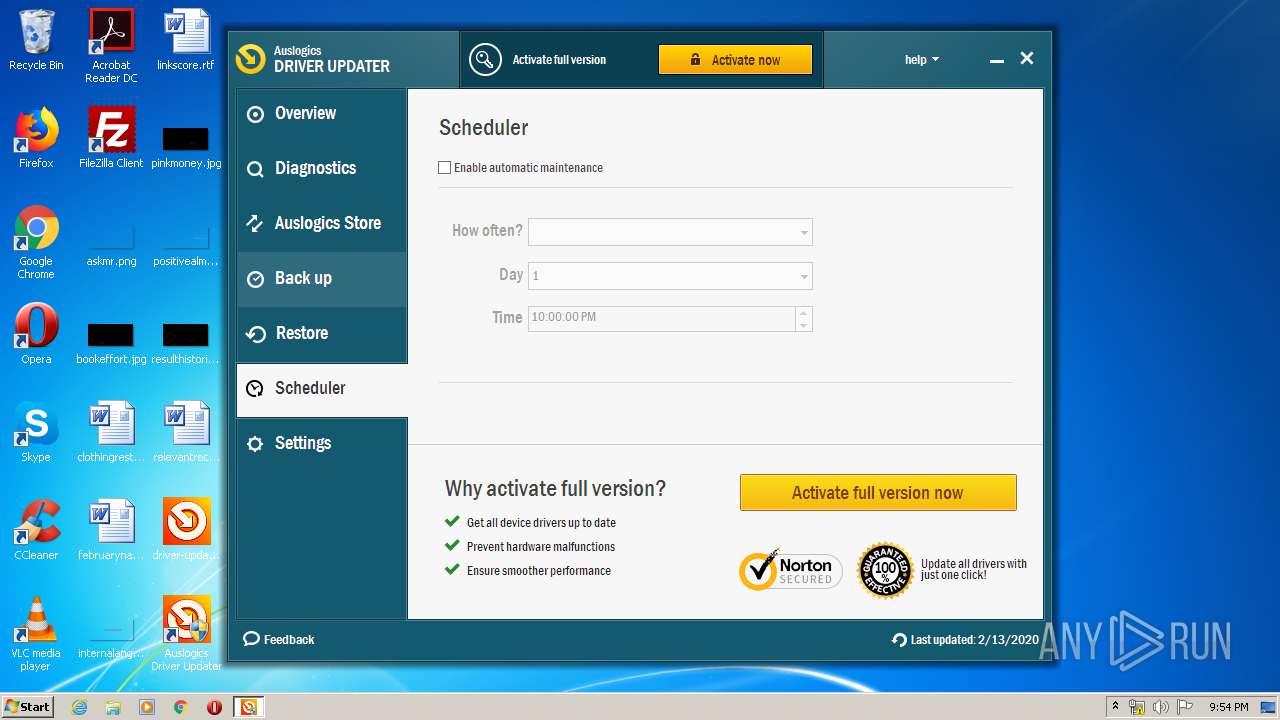Open the Restore section

coord(321,334)
